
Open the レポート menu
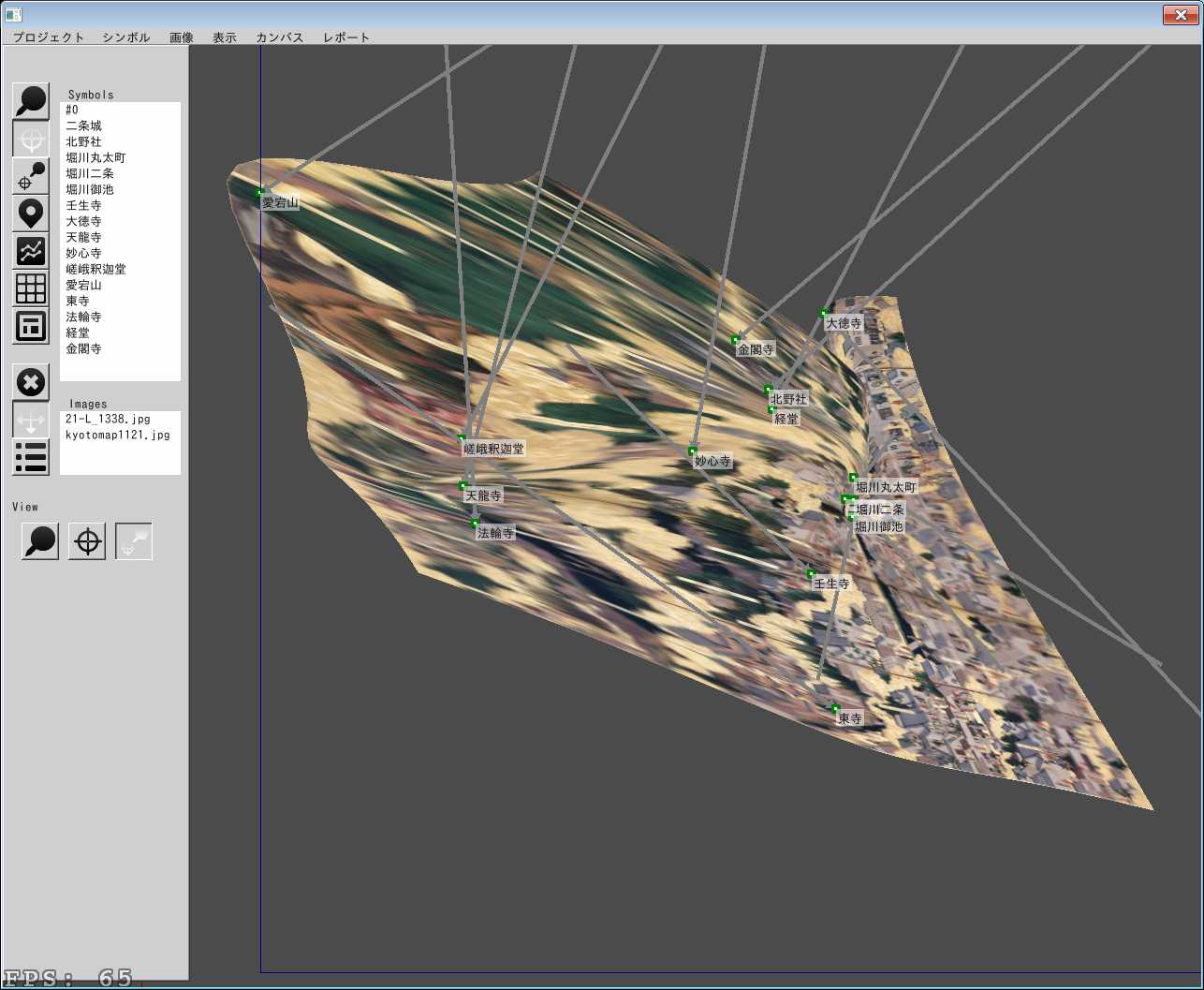(346, 37)
